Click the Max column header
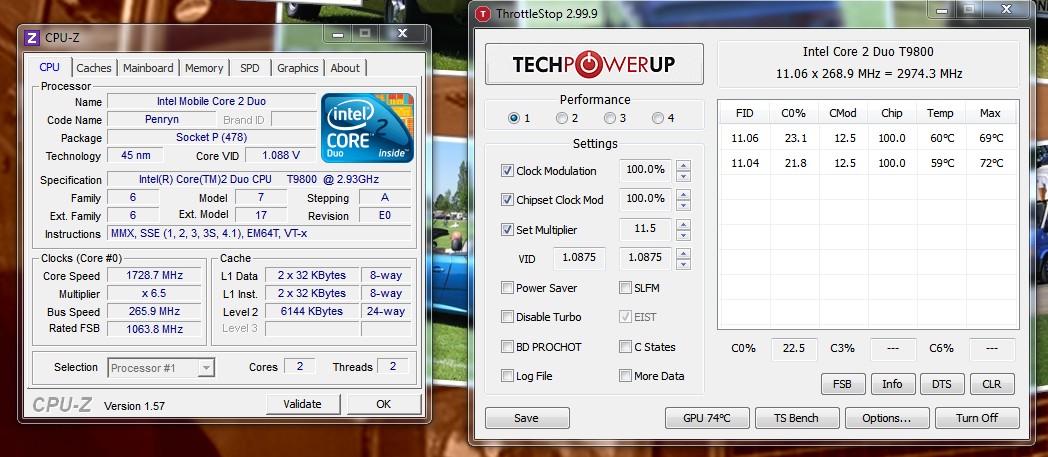Image resolution: width=1048 pixels, height=457 pixels. 991,113
